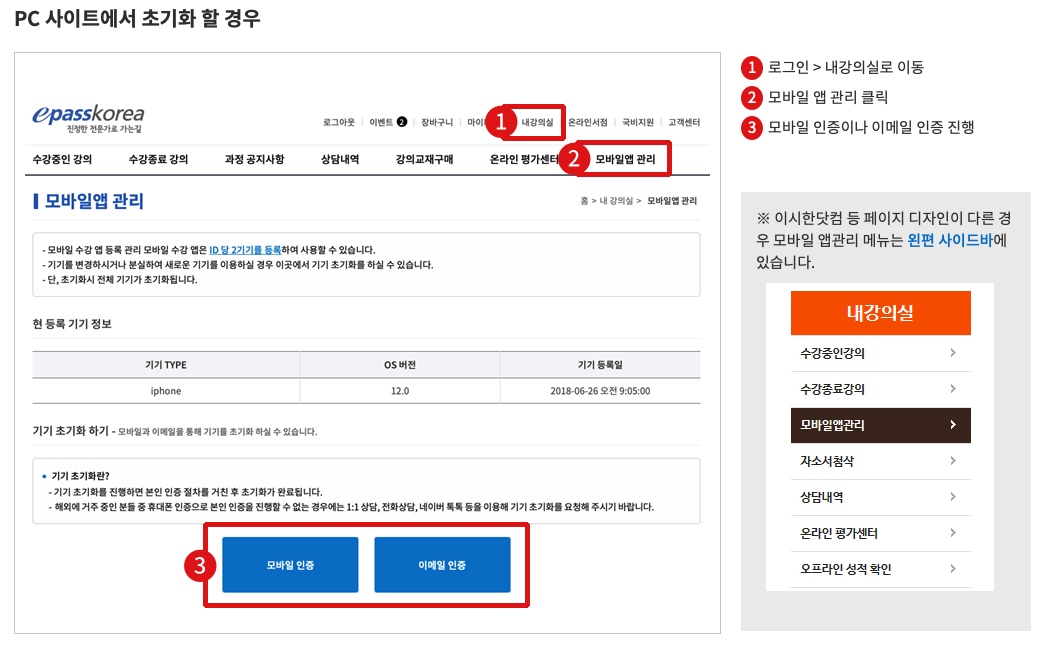Image resolution: width=1050 pixels, height=646 pixels.
Task: Select the 모바일앱 관리 tab
Action: pos(625,159)
